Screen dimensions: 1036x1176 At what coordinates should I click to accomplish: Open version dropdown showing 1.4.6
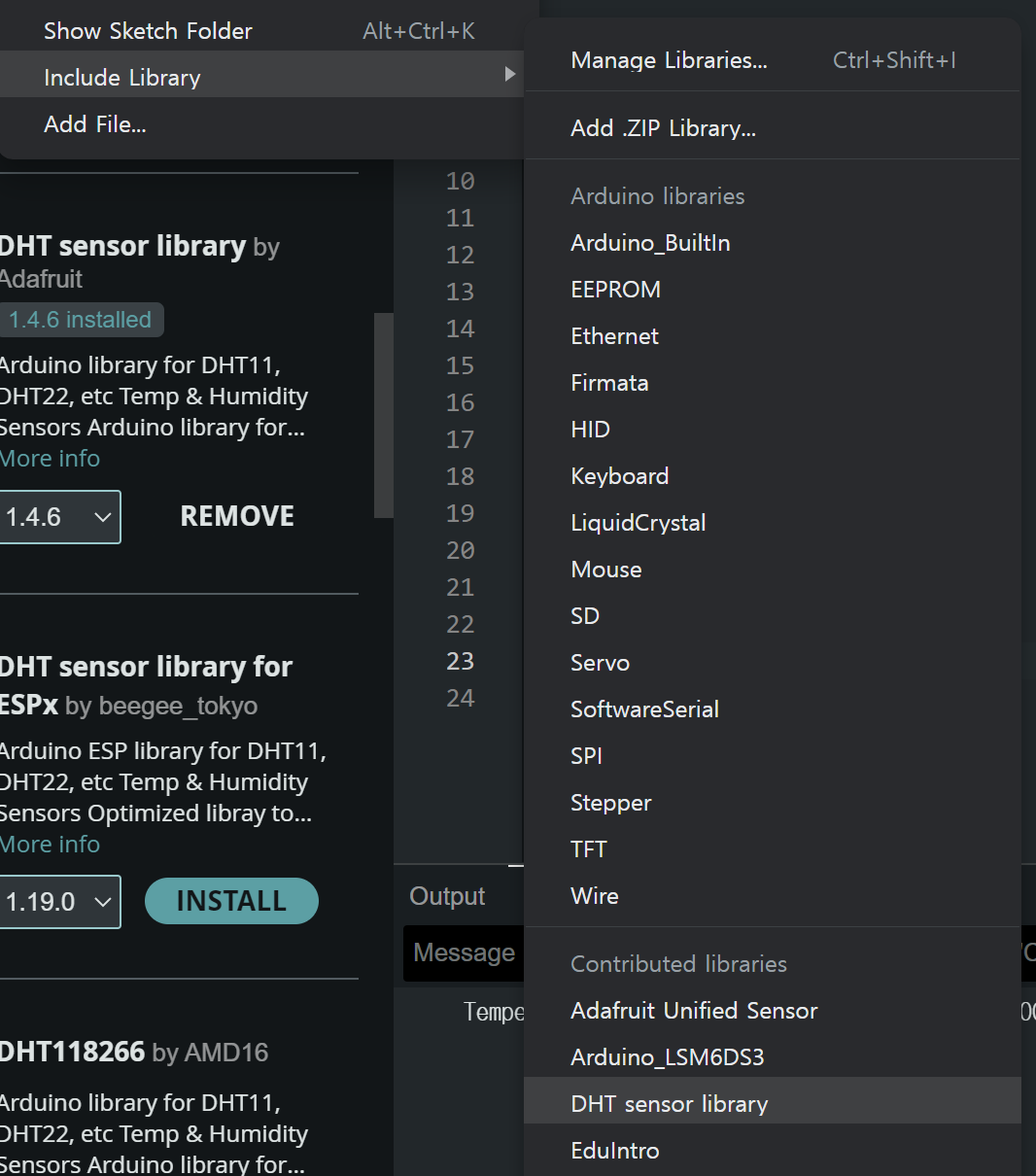[59, 517]
